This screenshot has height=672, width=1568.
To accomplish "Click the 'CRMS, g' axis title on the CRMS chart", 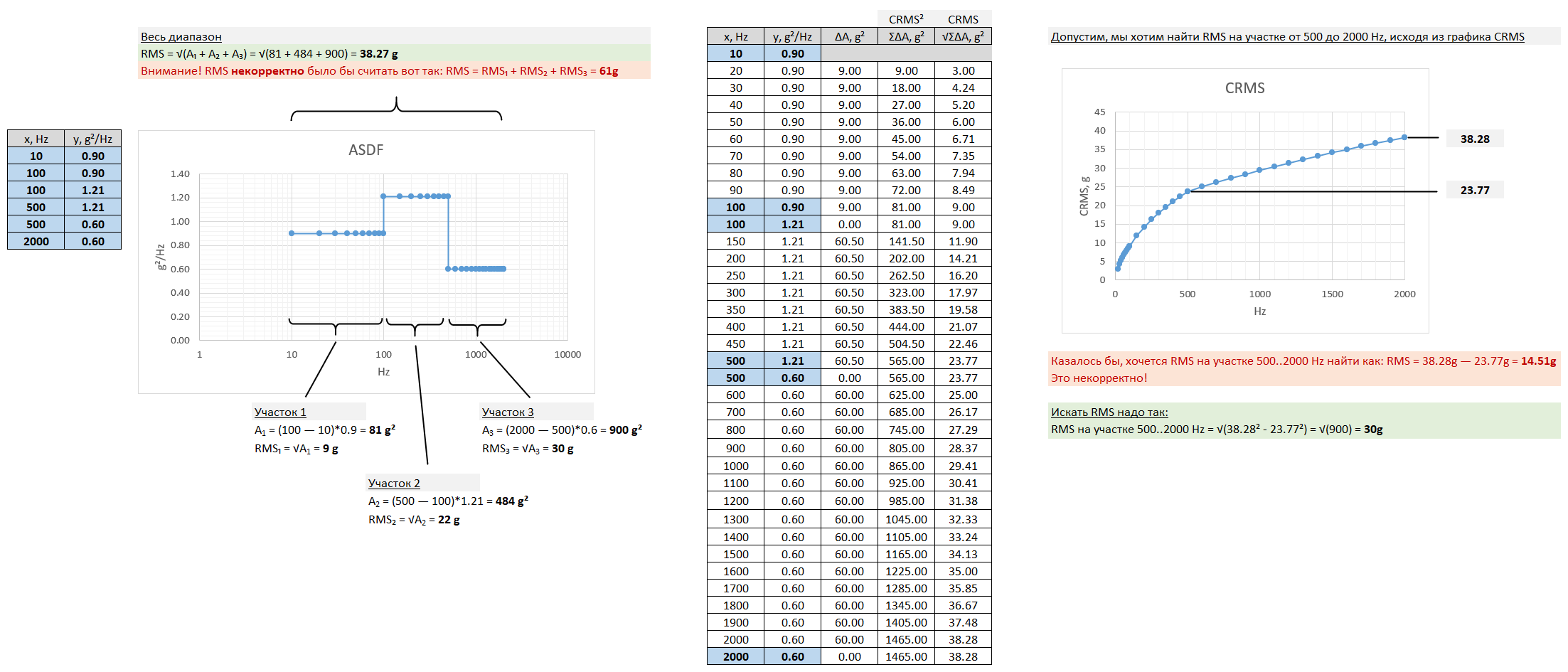I will point(1084,196).
